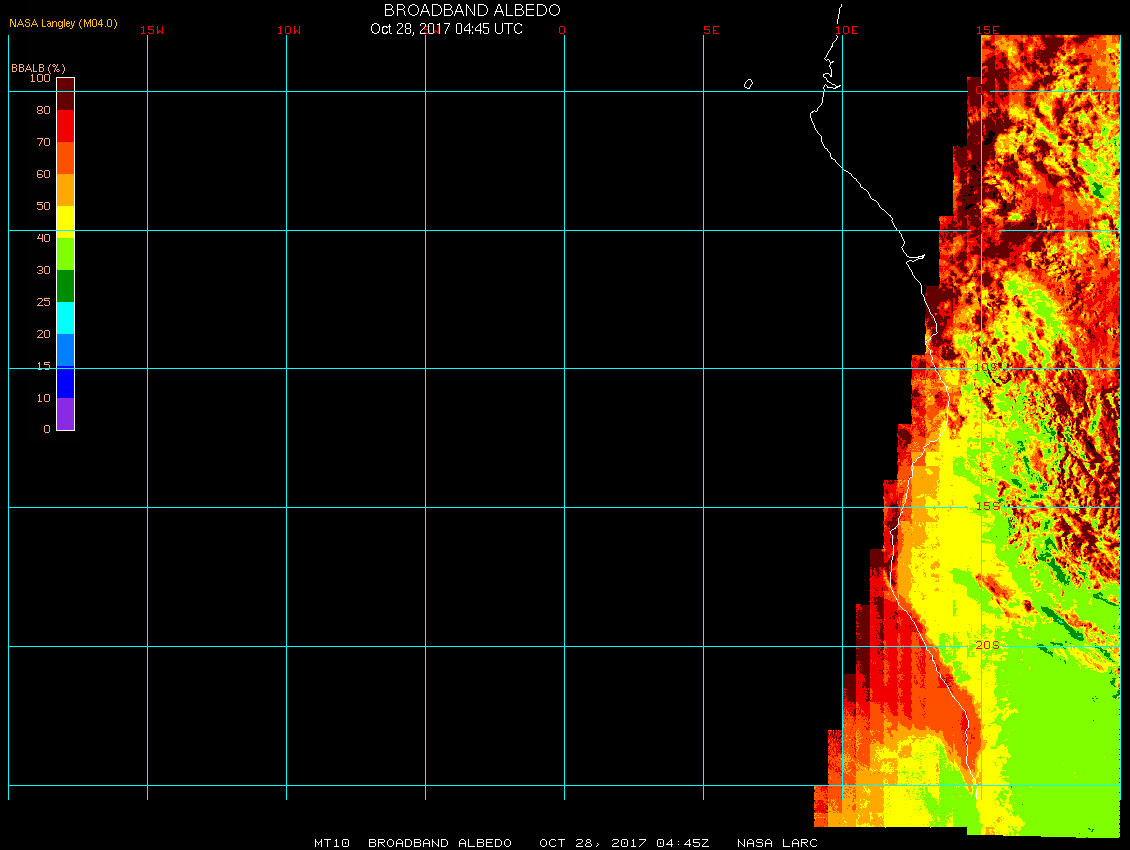Click the 15S latitude label
Screen dimensions: 1130x850
986,507
